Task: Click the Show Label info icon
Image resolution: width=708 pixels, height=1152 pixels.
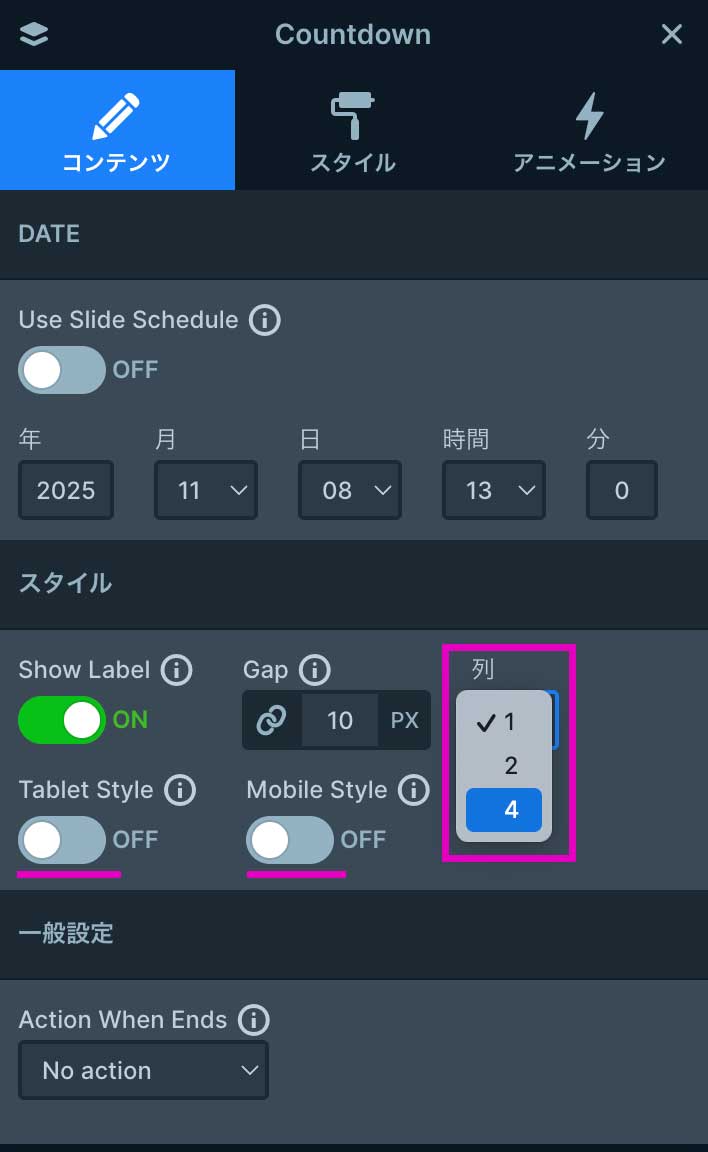Action: click(x=176, y=670)
